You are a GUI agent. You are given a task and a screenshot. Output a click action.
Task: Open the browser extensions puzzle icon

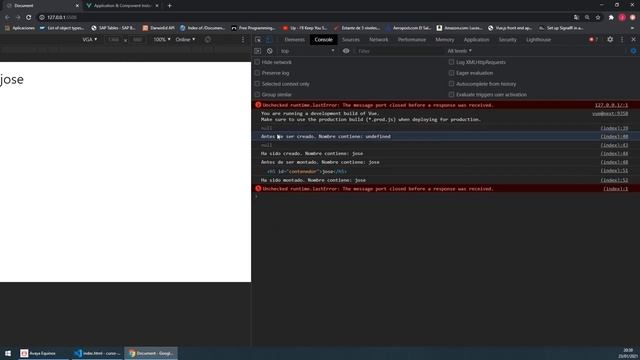point(611,18)
